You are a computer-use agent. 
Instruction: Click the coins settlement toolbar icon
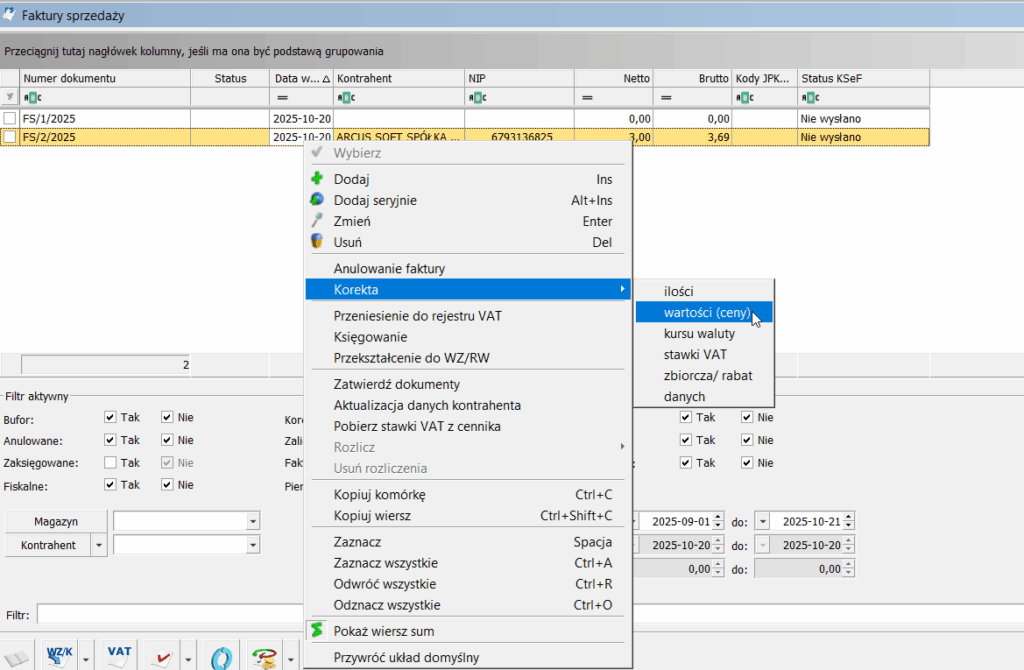pos(264,657)
